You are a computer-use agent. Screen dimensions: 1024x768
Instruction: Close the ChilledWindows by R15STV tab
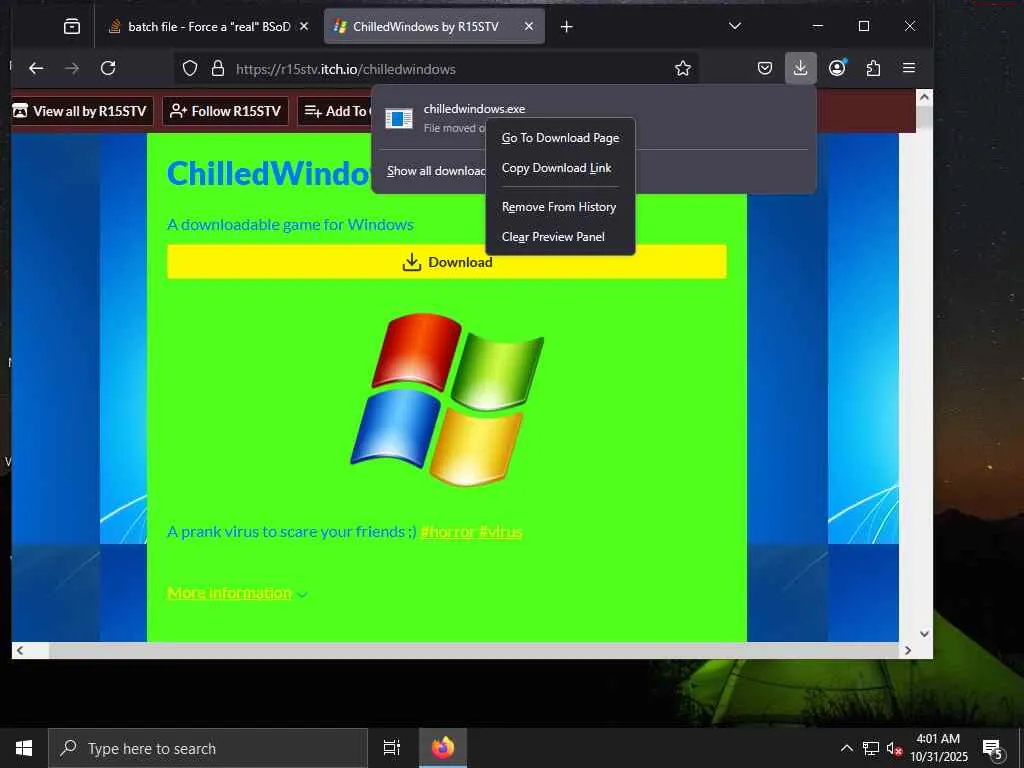[529, 26]
